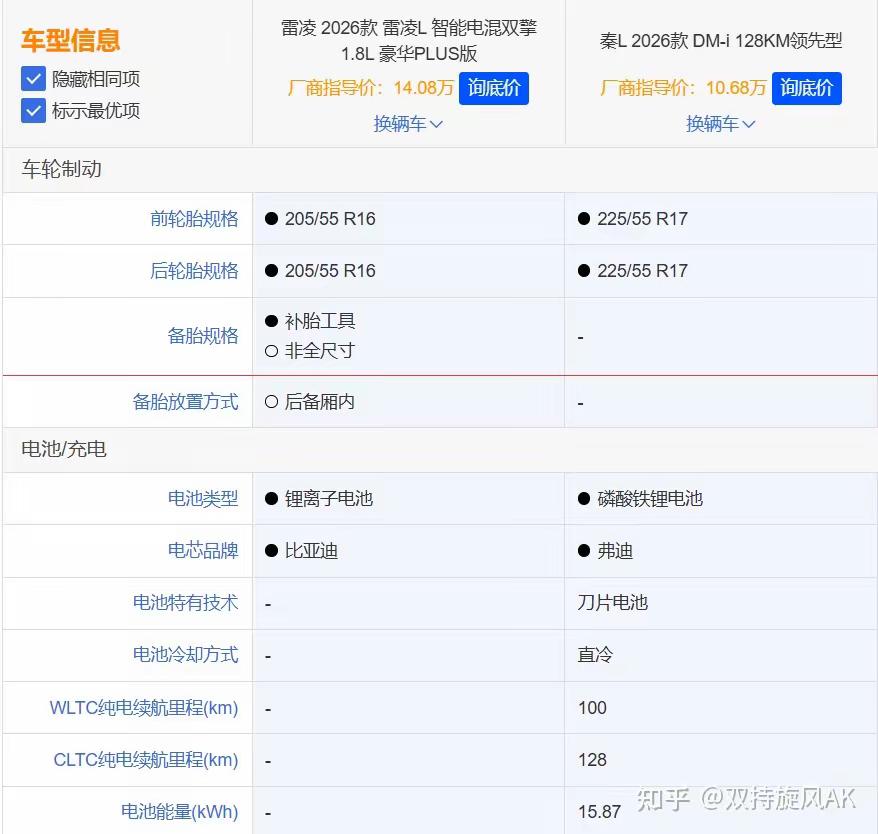Viewport: 878px width, 834px height.
Task: Select the 车轮制动 section header
Action: (x=62, y=169)
